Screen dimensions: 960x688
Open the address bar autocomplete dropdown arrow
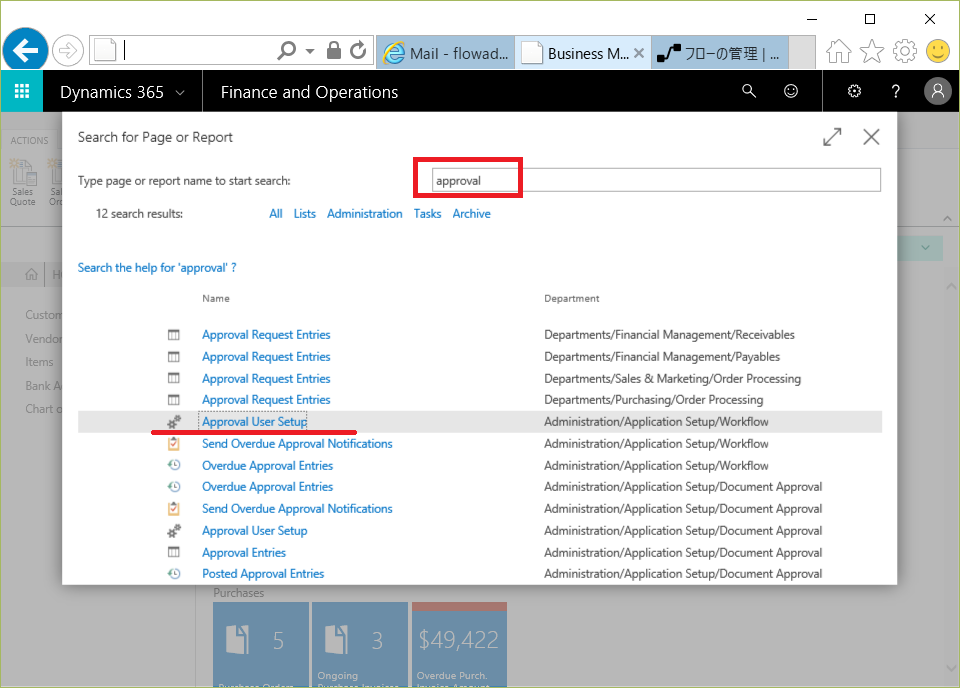(x=310, y=51)
